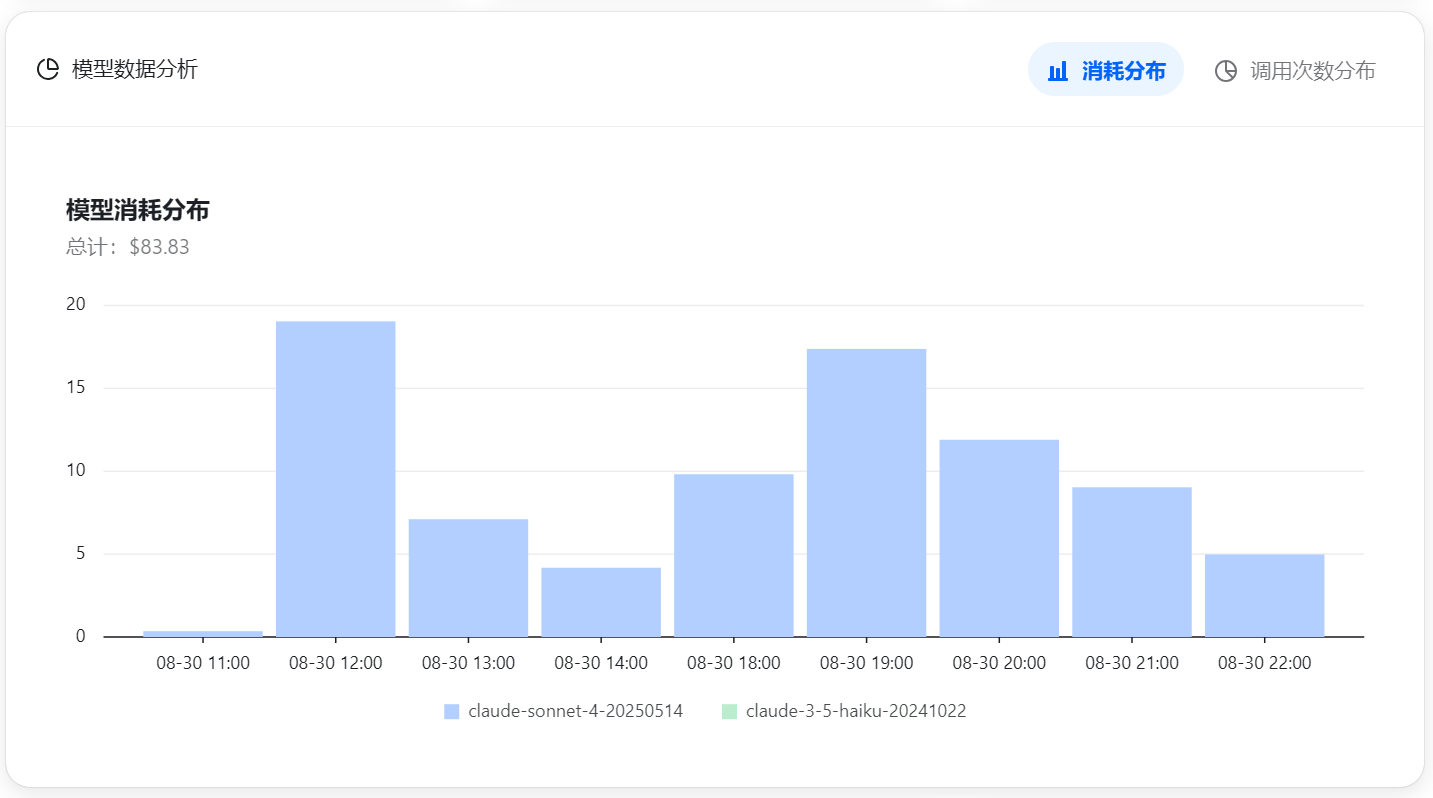Click the y-axis value 20

point(76,305)
